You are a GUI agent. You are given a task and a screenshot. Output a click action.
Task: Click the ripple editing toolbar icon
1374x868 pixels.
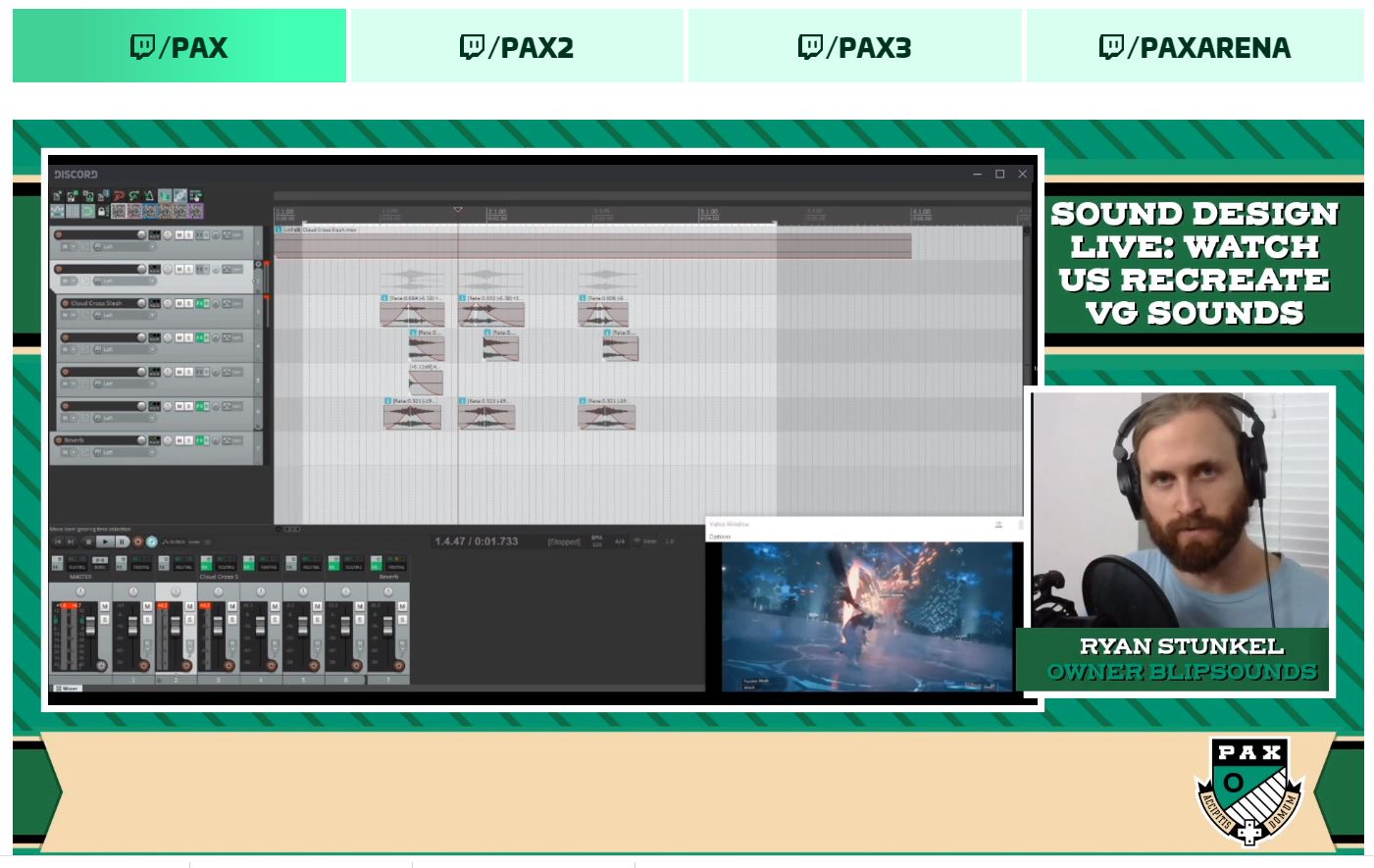[195, 196]
